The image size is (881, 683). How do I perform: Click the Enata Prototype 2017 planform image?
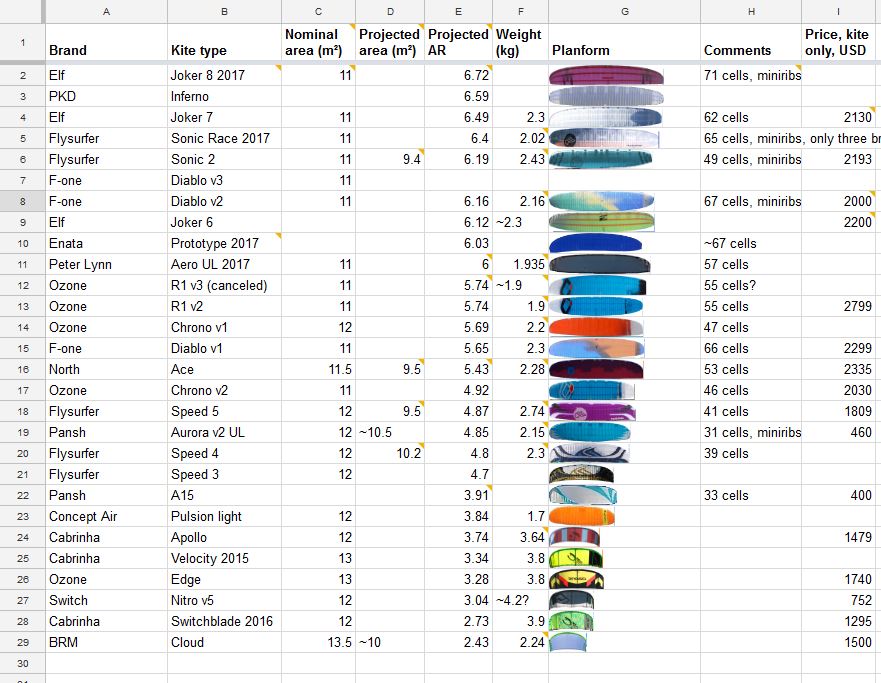(596, 243)
